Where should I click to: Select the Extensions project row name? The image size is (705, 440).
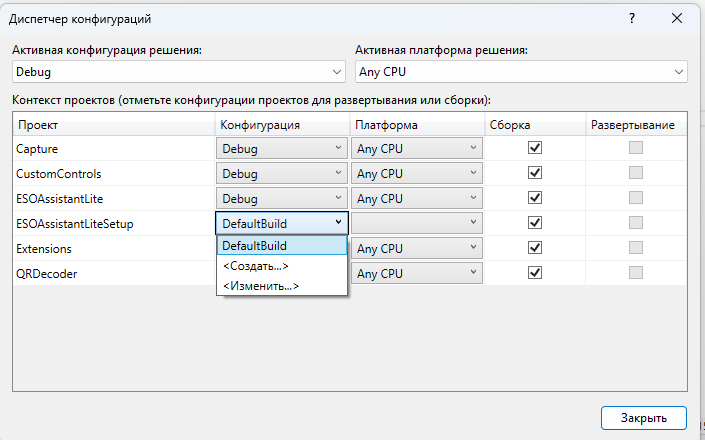tap(44, 248)
